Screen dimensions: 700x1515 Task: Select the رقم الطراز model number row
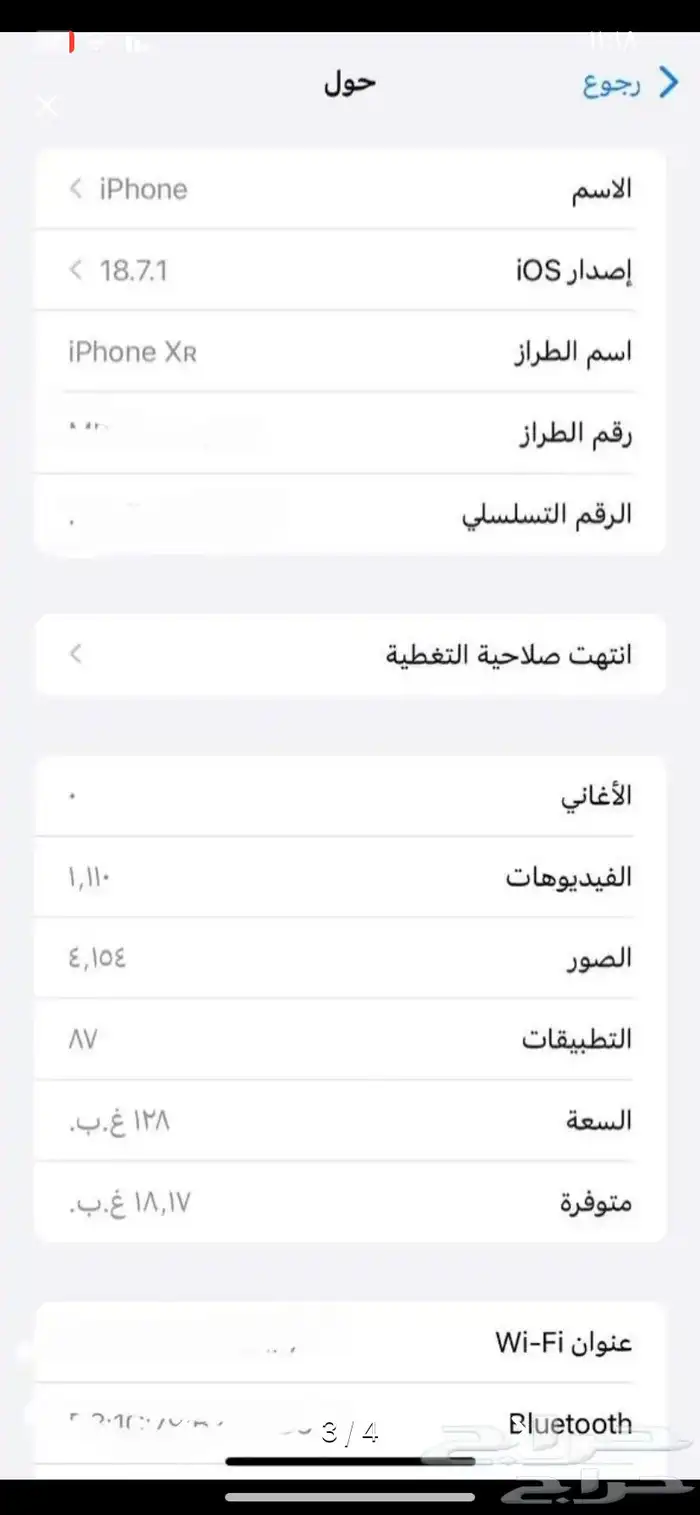350,433
